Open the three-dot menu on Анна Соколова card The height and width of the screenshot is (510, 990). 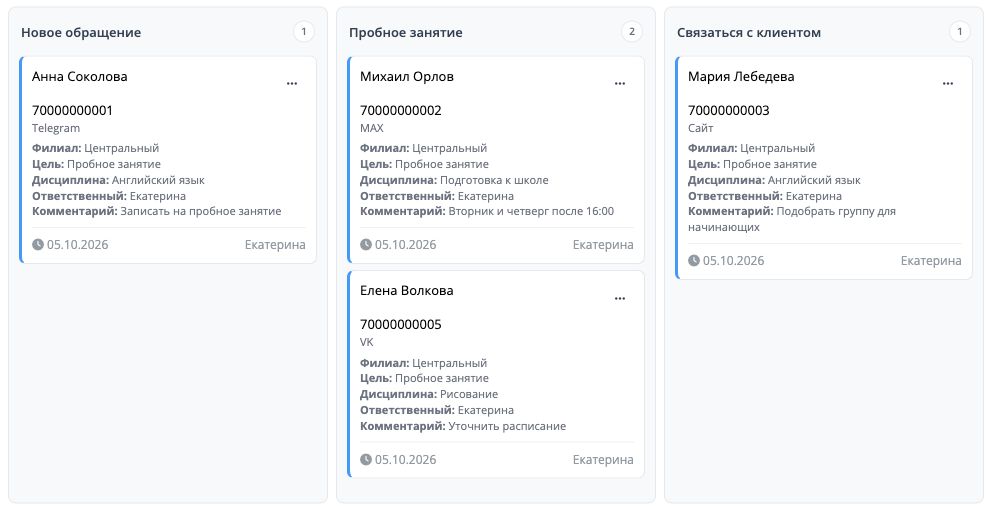pyautogui.click(x=292, y=83)
